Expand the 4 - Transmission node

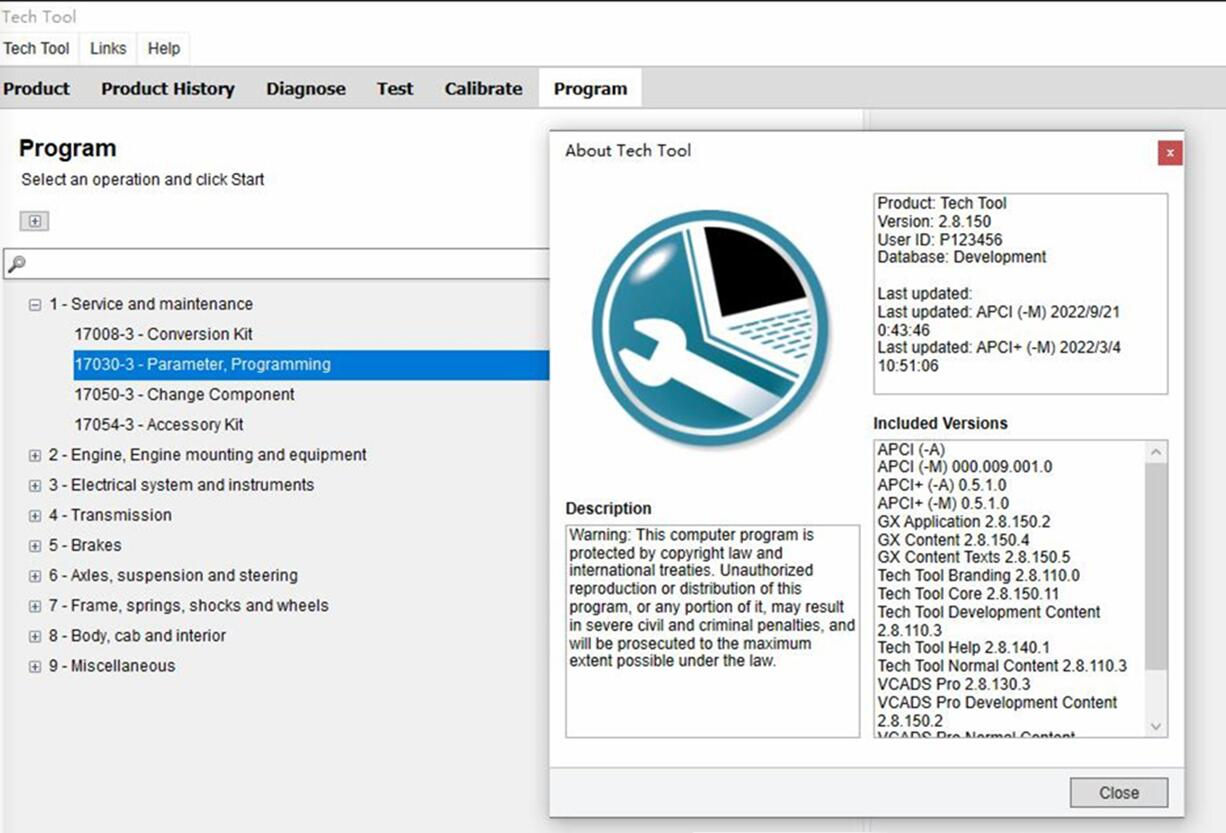35,515
